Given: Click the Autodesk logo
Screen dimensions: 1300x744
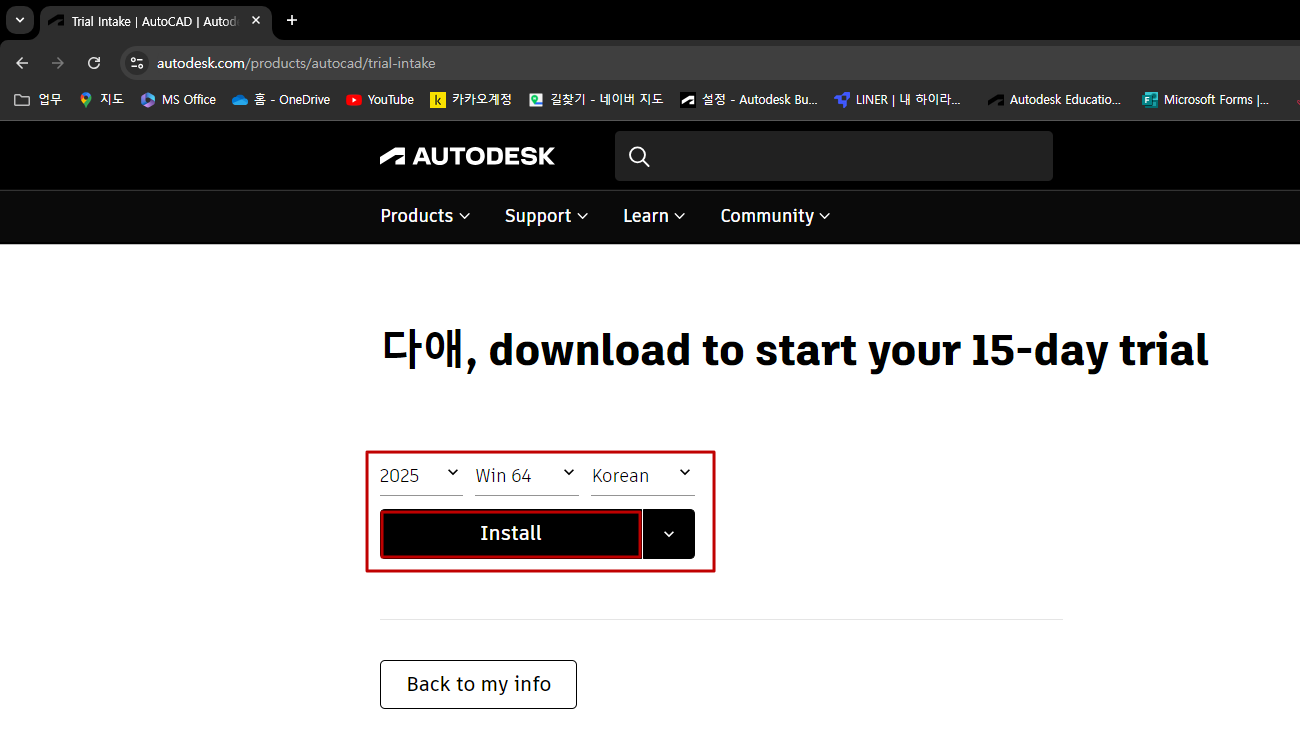Looking at the screenshot, I should [x=467, y=156].
